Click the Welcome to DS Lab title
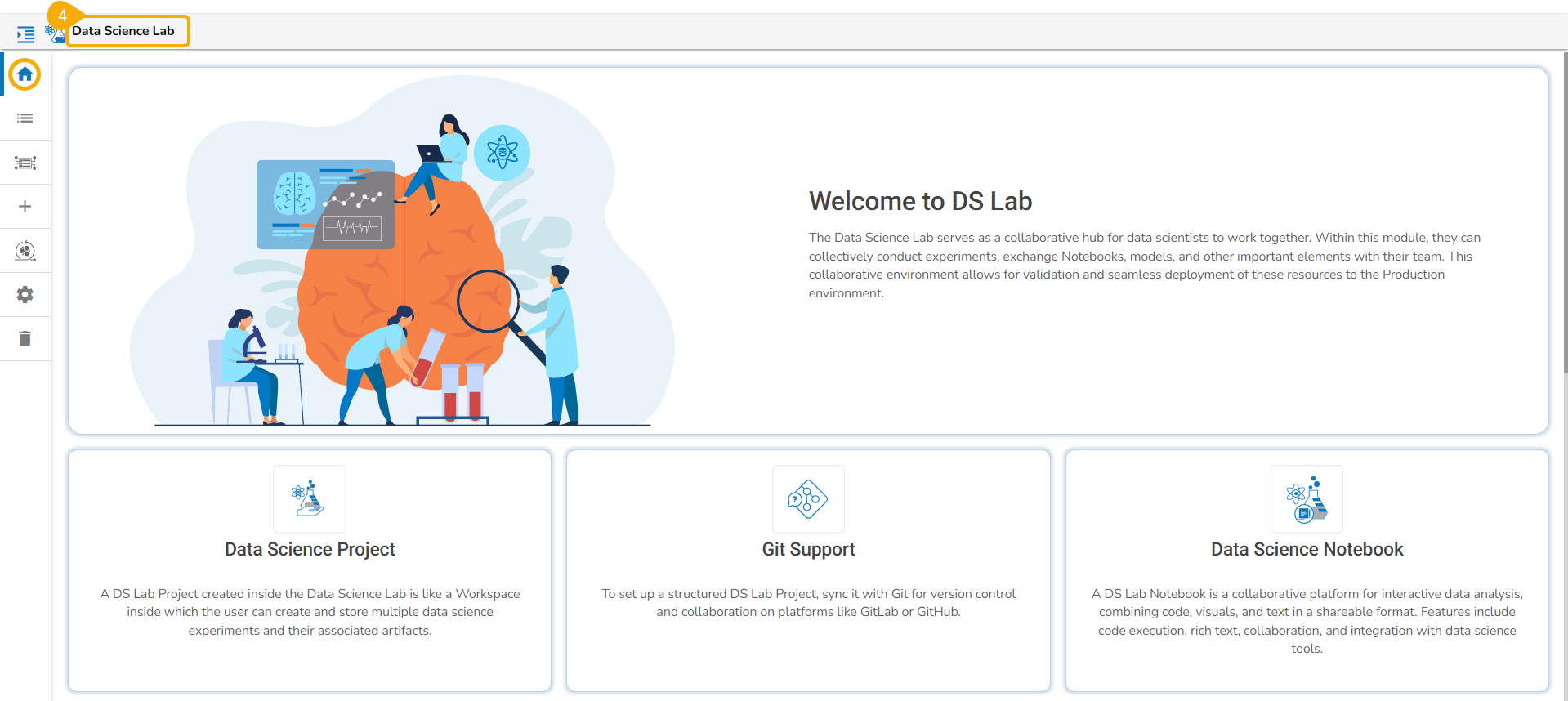 tap(920, 201)
